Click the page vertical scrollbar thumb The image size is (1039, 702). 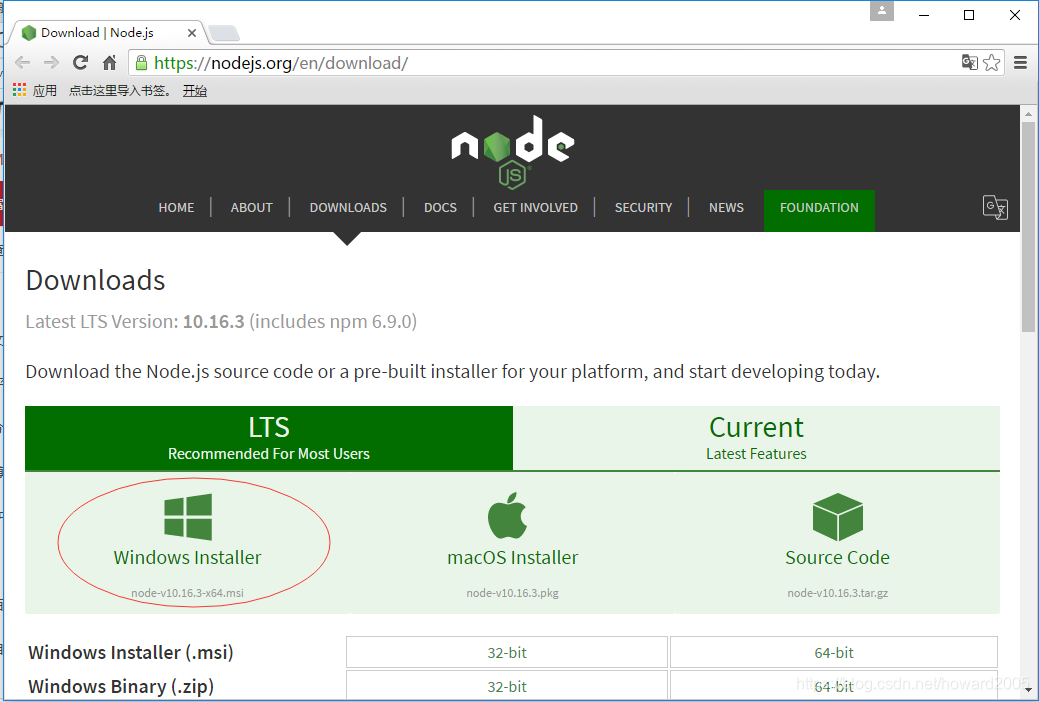(1028, 225)
